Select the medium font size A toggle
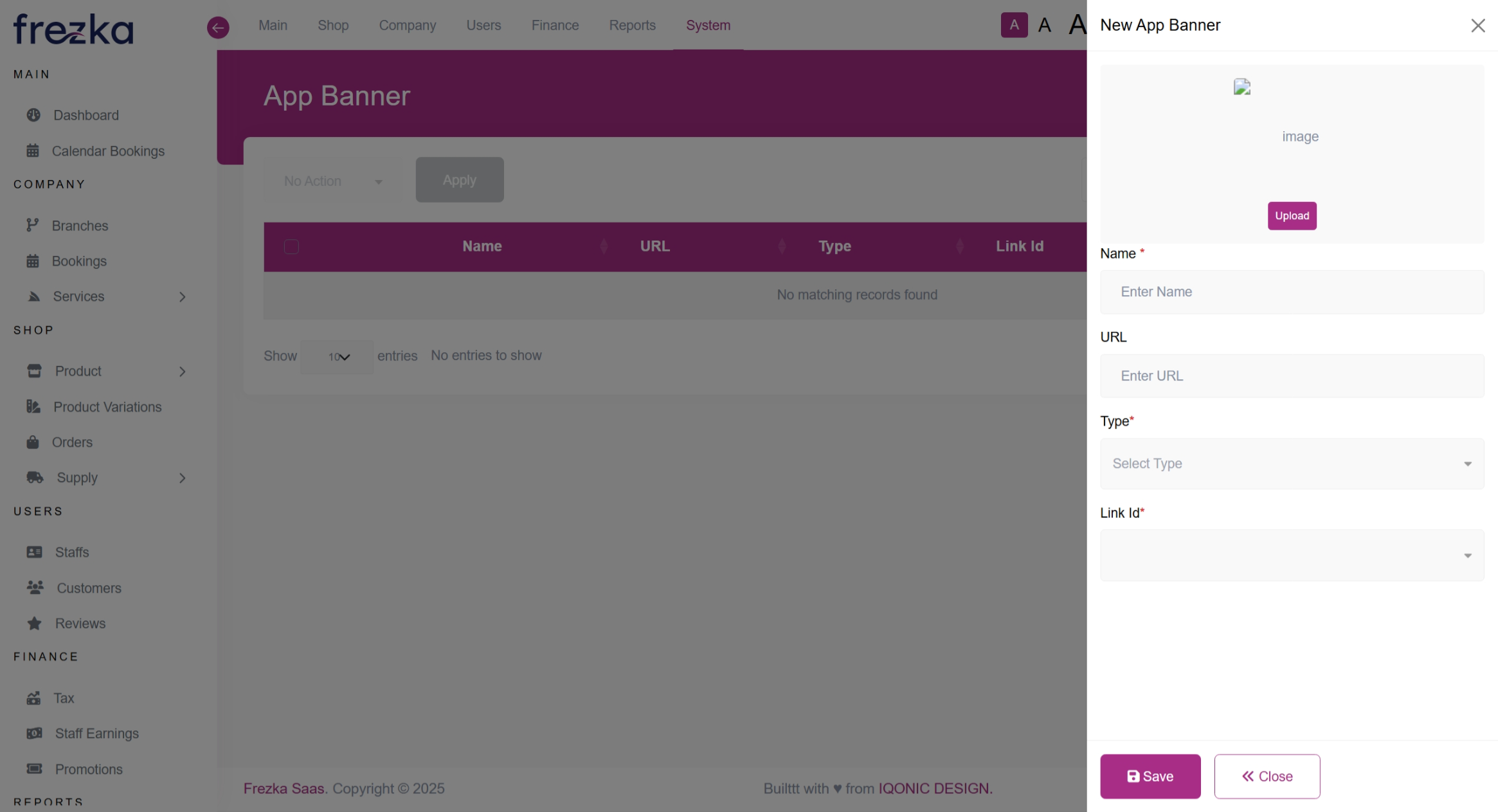Screen dimensions: 1498x812 (1045, 25)
